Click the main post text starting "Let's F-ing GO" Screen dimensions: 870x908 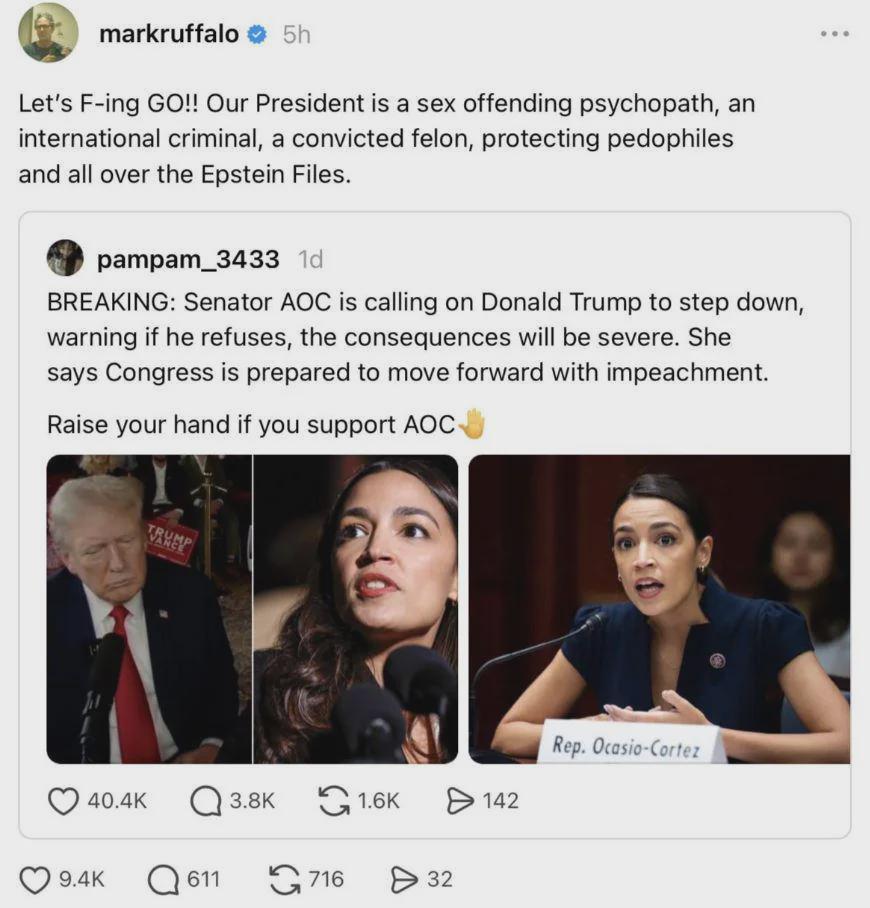(376, 138)
